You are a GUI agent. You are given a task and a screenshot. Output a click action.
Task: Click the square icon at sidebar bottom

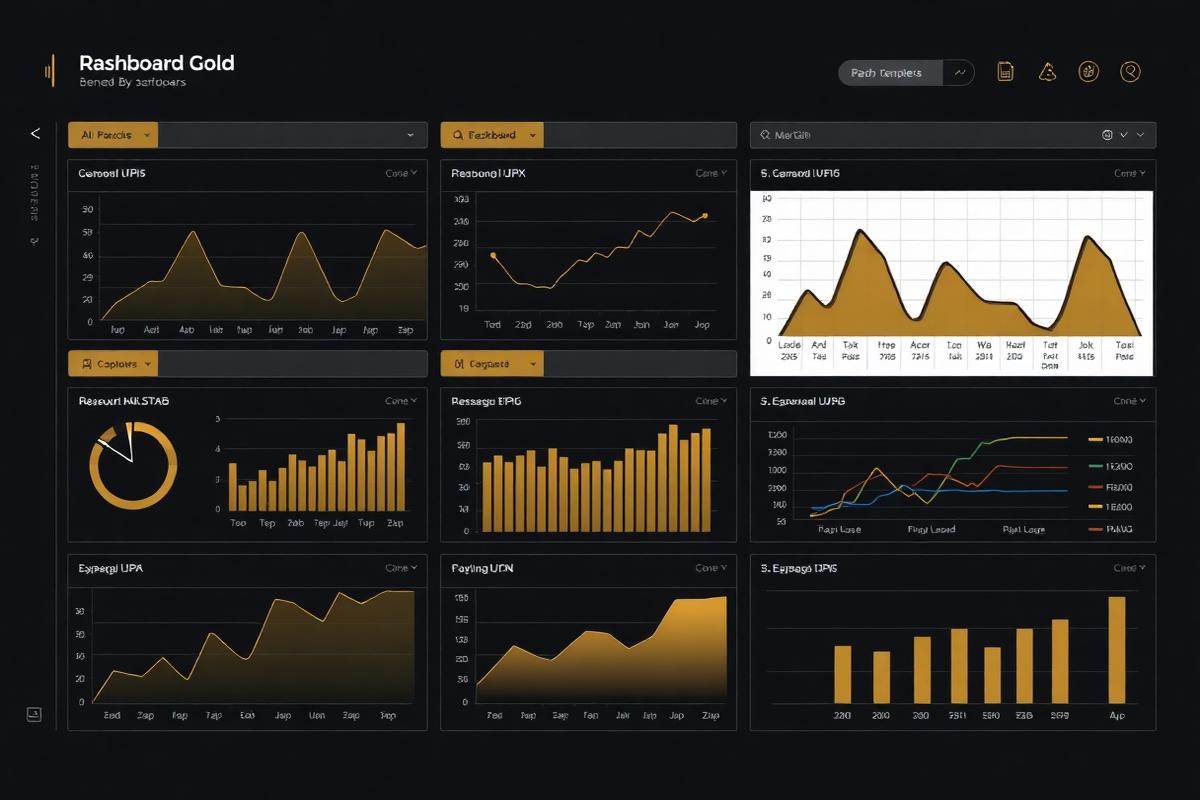click(x=34, y=713)
